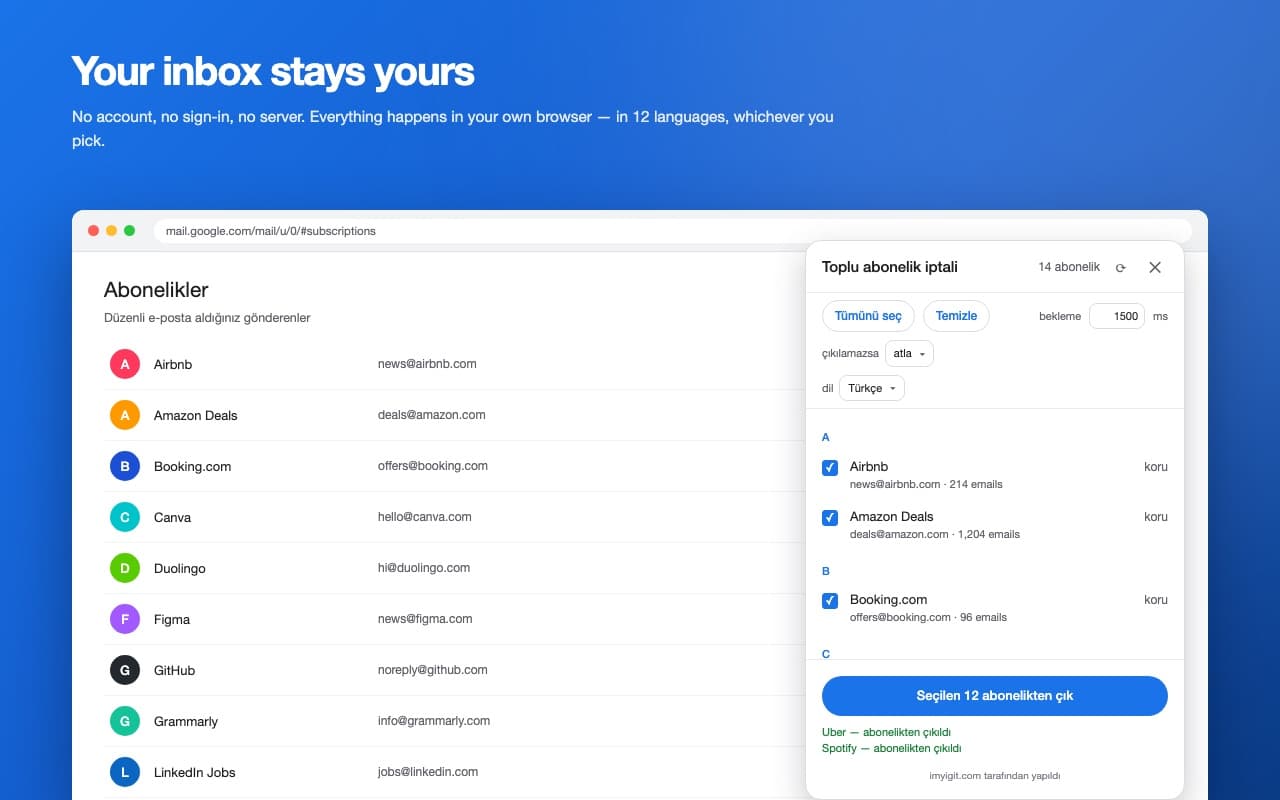Click the Uber — abonelikten çıkıldı status line
The width and height of the screenshot is (1280, 800).
(x=886, y=732)
